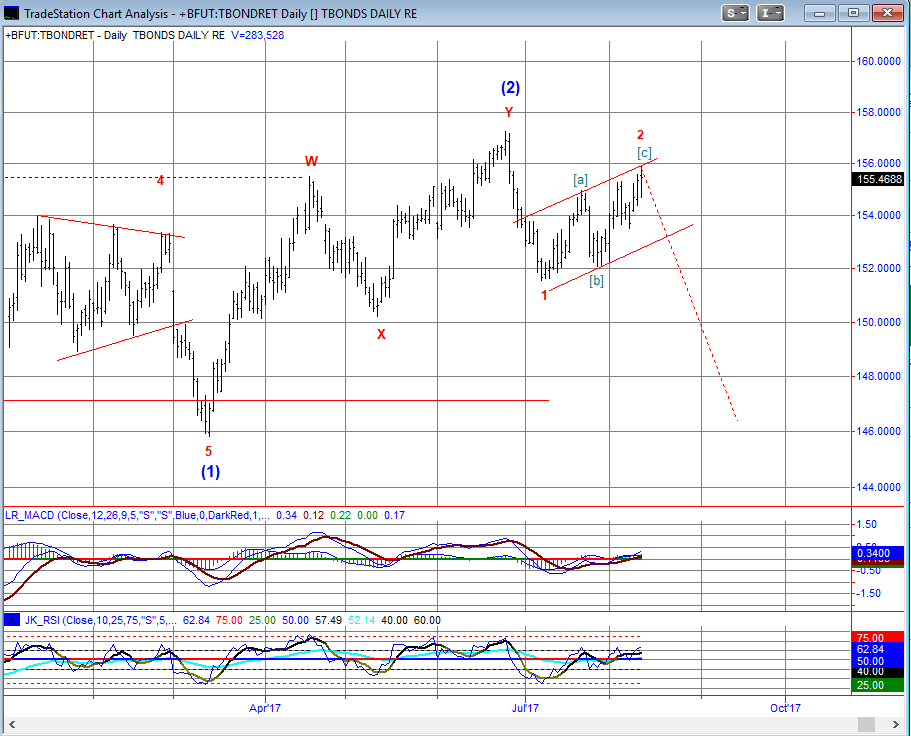Click the 150.0000 price axis label
Screen dimensions: 911x736
pos(879,322)
